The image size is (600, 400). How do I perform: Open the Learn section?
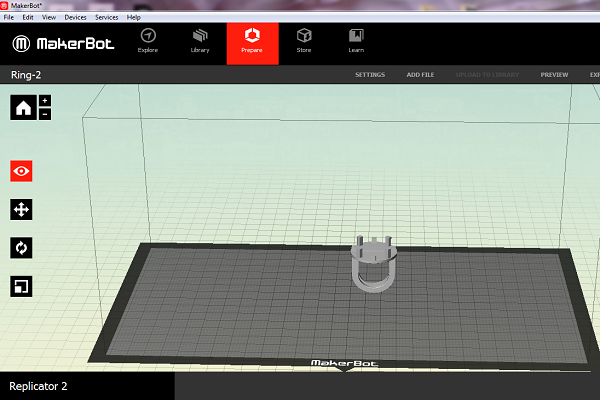pos(356,41)
